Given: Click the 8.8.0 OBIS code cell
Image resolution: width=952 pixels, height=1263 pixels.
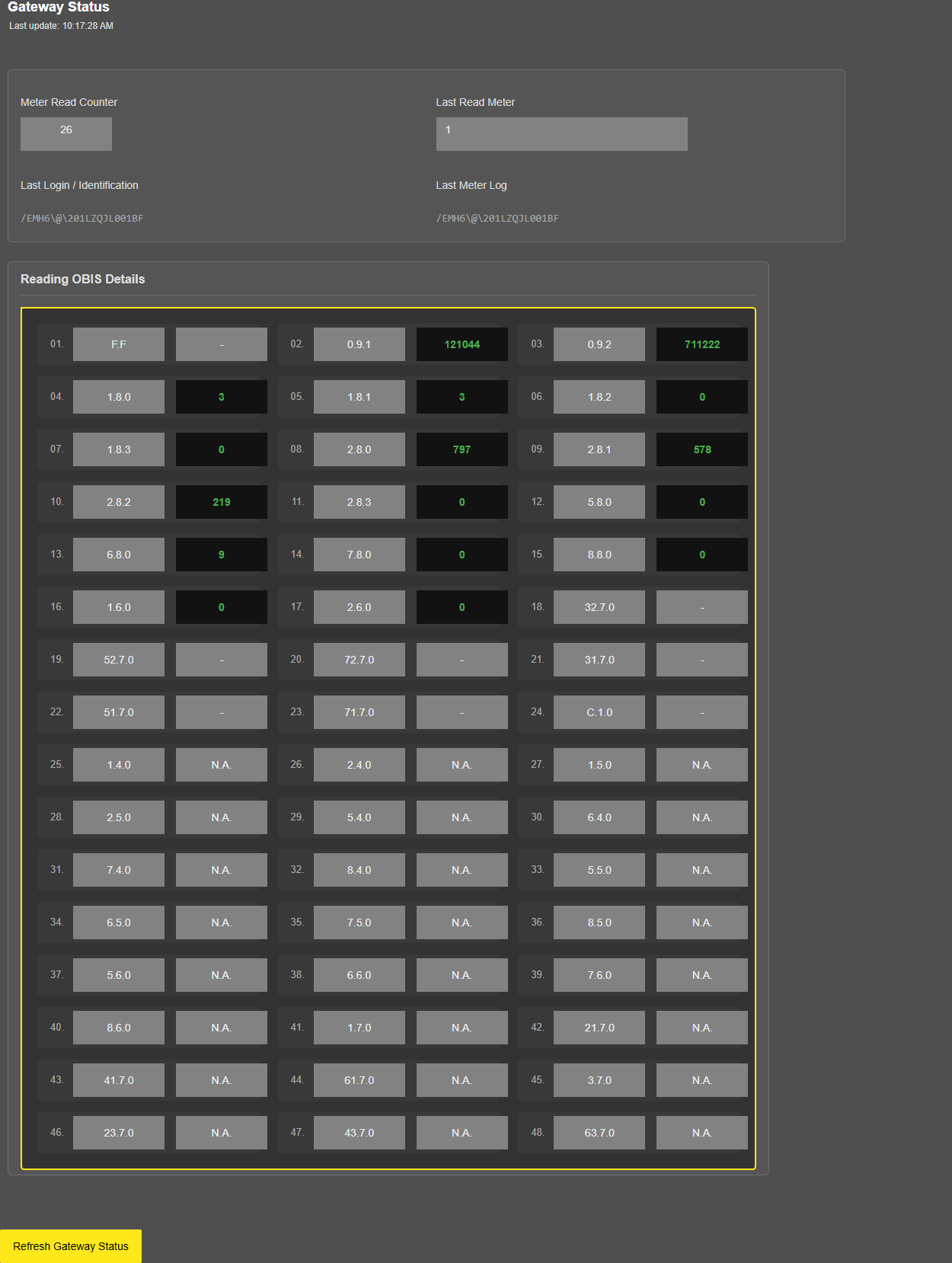Looking at the screenshot, I should coord(599,555).
